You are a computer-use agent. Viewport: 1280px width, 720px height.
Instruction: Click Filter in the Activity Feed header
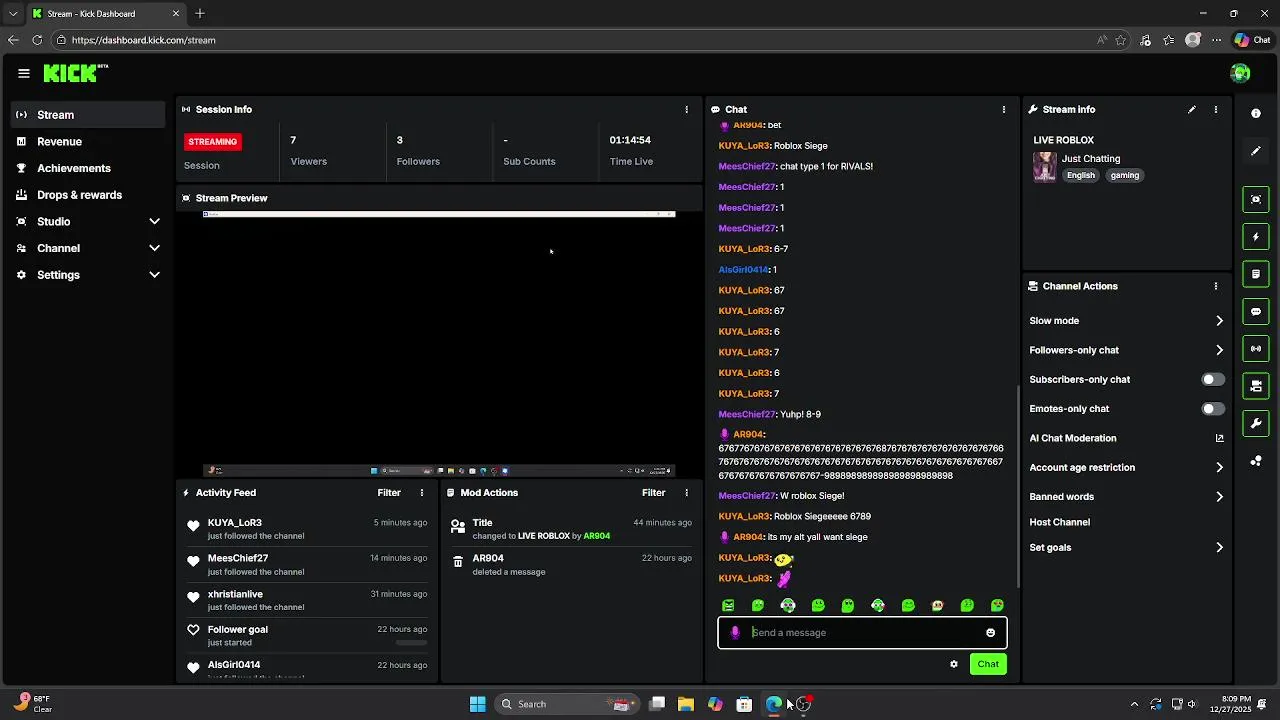[x=389, y=493]
